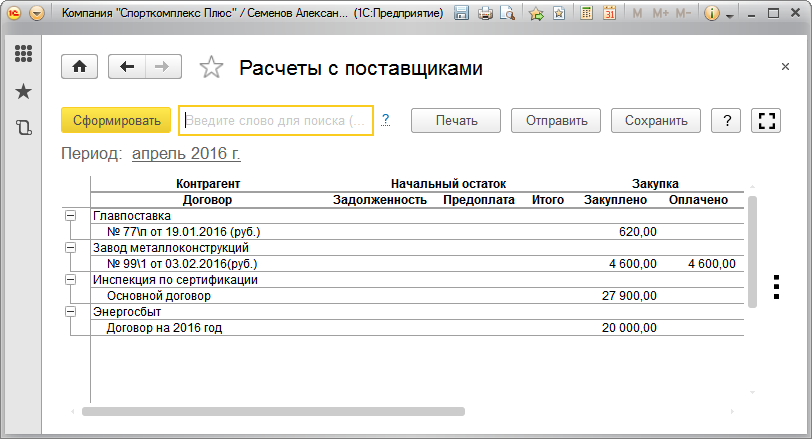Open the three-dot more options menu
Image resolution: width=812 pixels, height=439 pixels.
pyautogui.click(x=776, y=287)
